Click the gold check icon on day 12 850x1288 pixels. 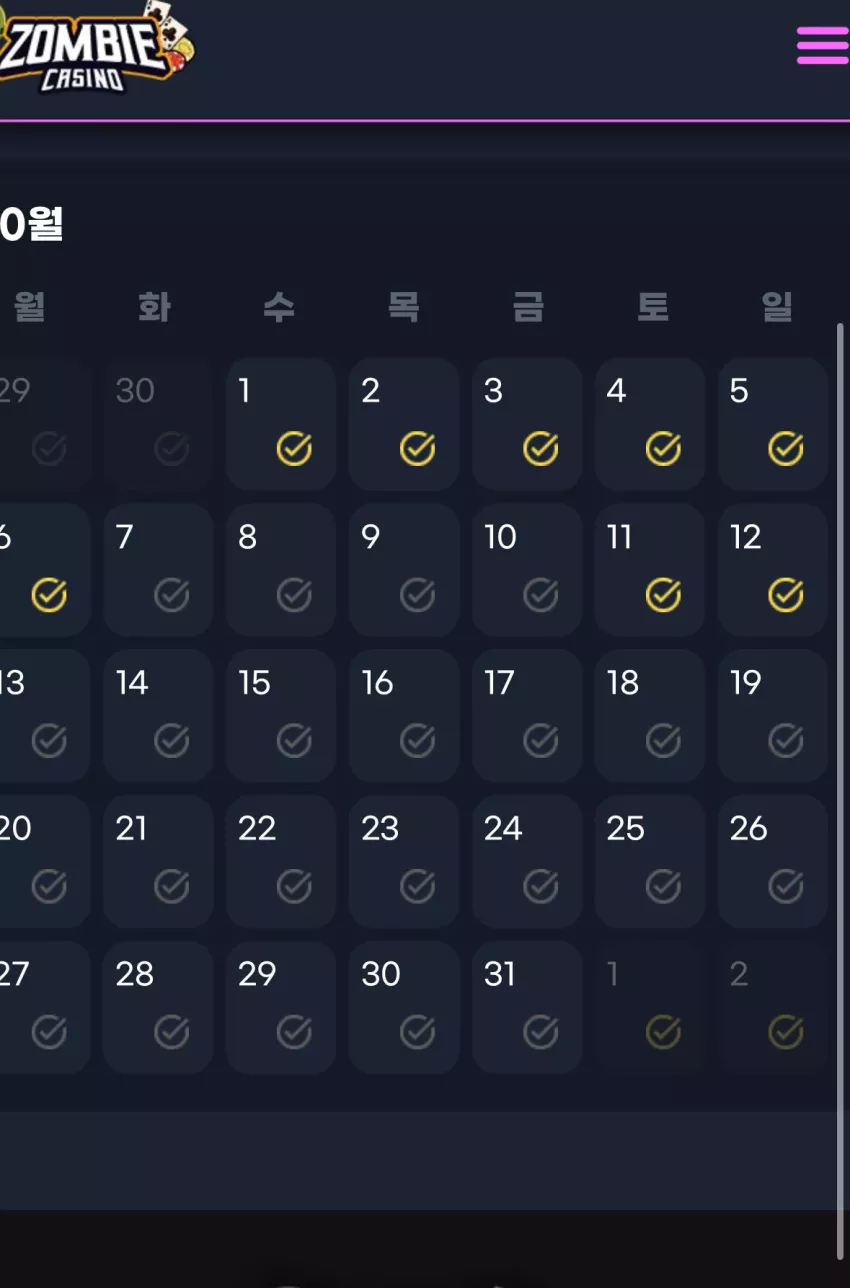pos(786,595)
